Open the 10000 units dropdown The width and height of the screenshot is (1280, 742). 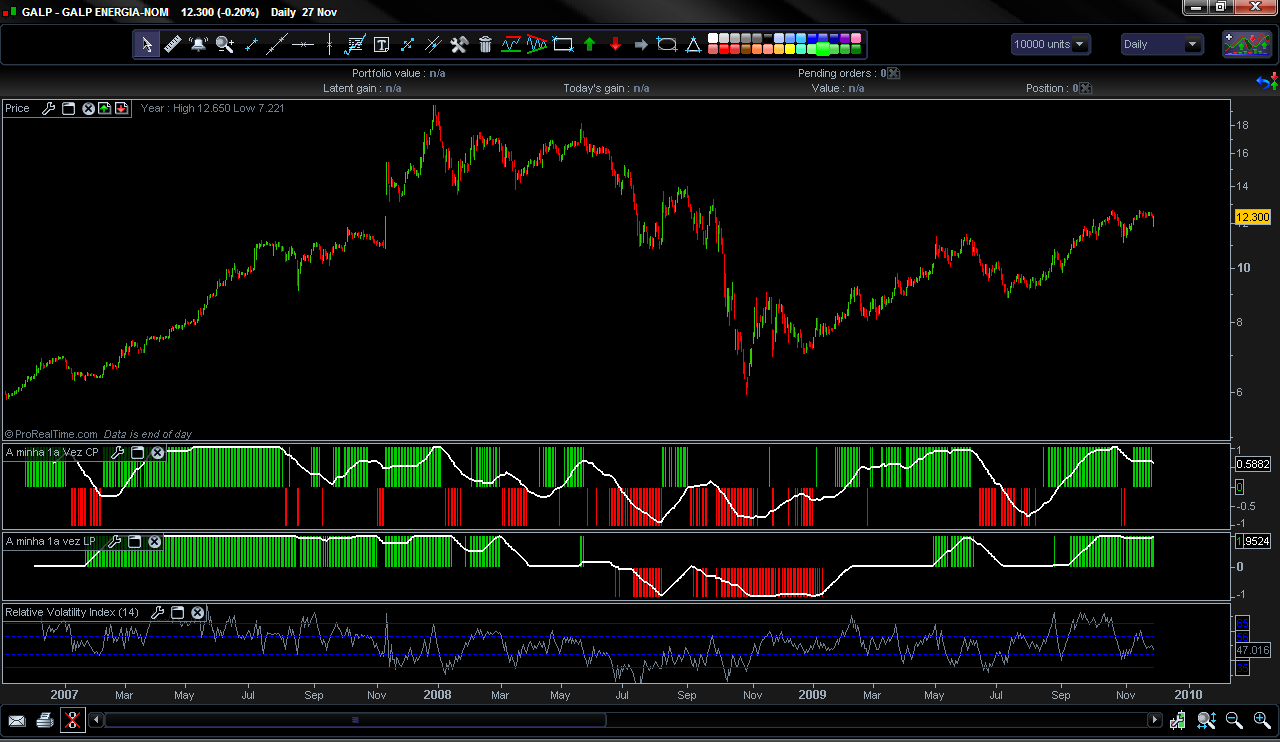[x=1050, y=44]
